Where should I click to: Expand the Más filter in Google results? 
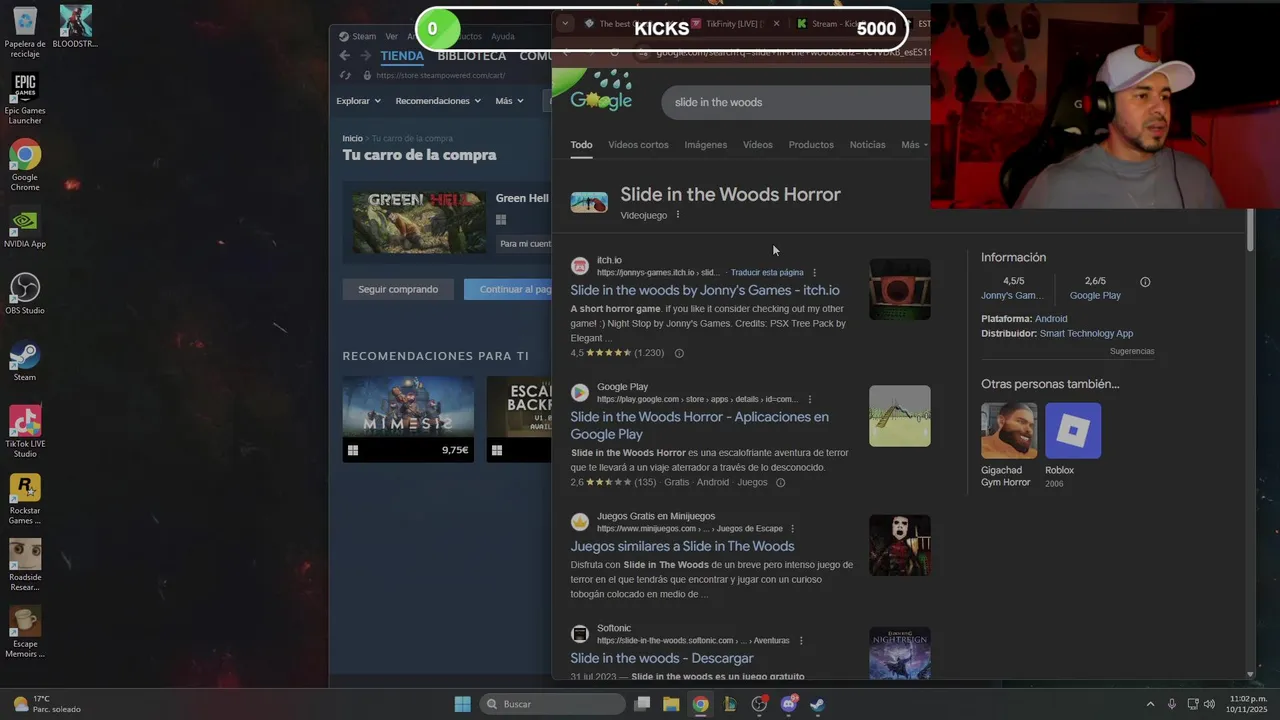pyautogui.click(x=914, y=145)
